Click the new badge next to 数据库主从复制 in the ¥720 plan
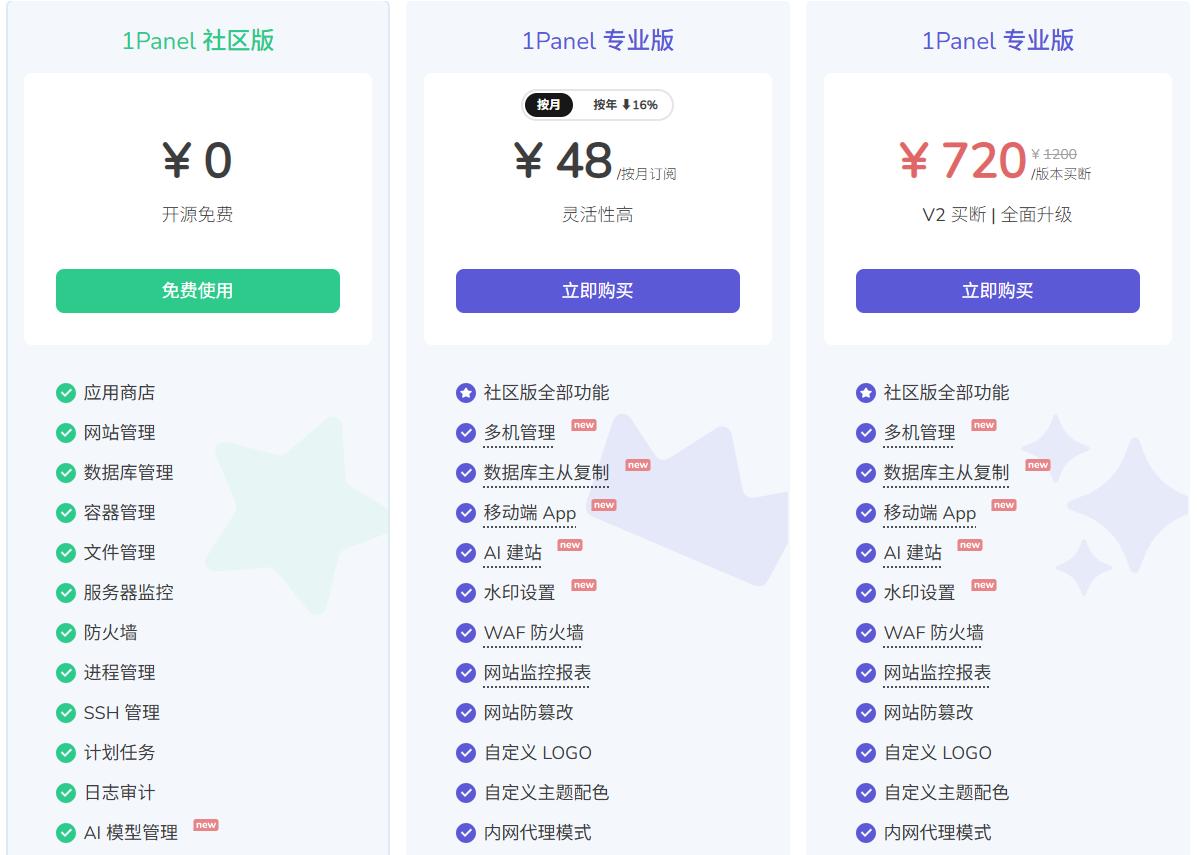Screen dimensions: 1197x855 [1038, 465]
